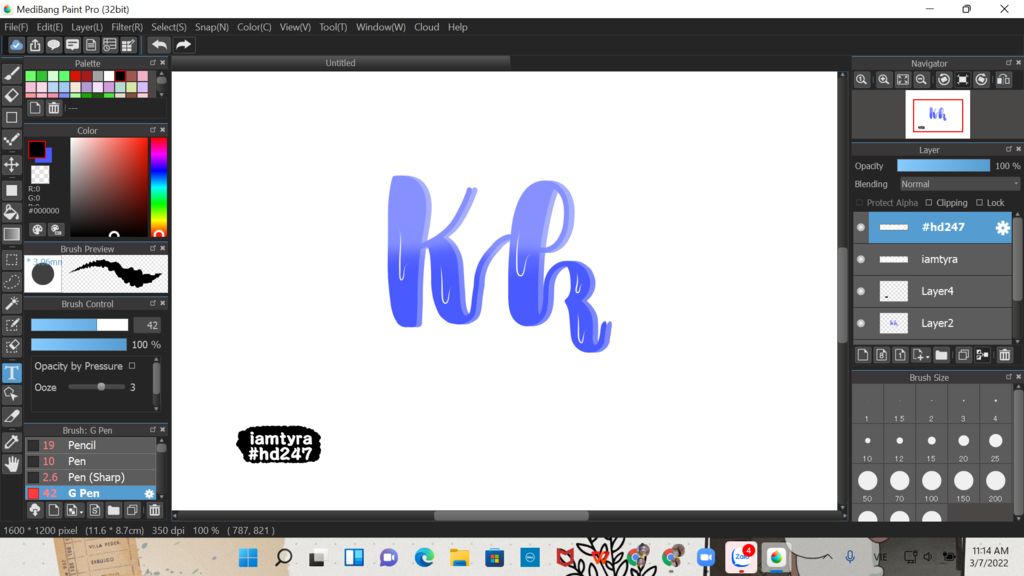Select the Eraser tool
This screenshot has width=1024, height=576.
[12, 95]
